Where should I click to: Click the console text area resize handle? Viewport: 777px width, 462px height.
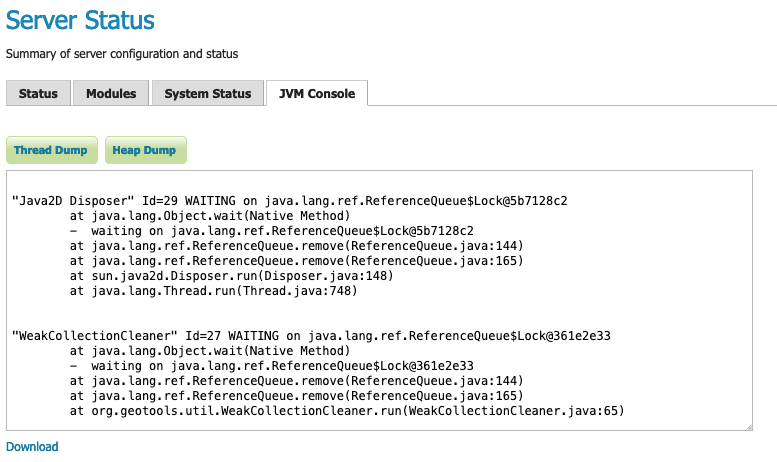(747, 426)
